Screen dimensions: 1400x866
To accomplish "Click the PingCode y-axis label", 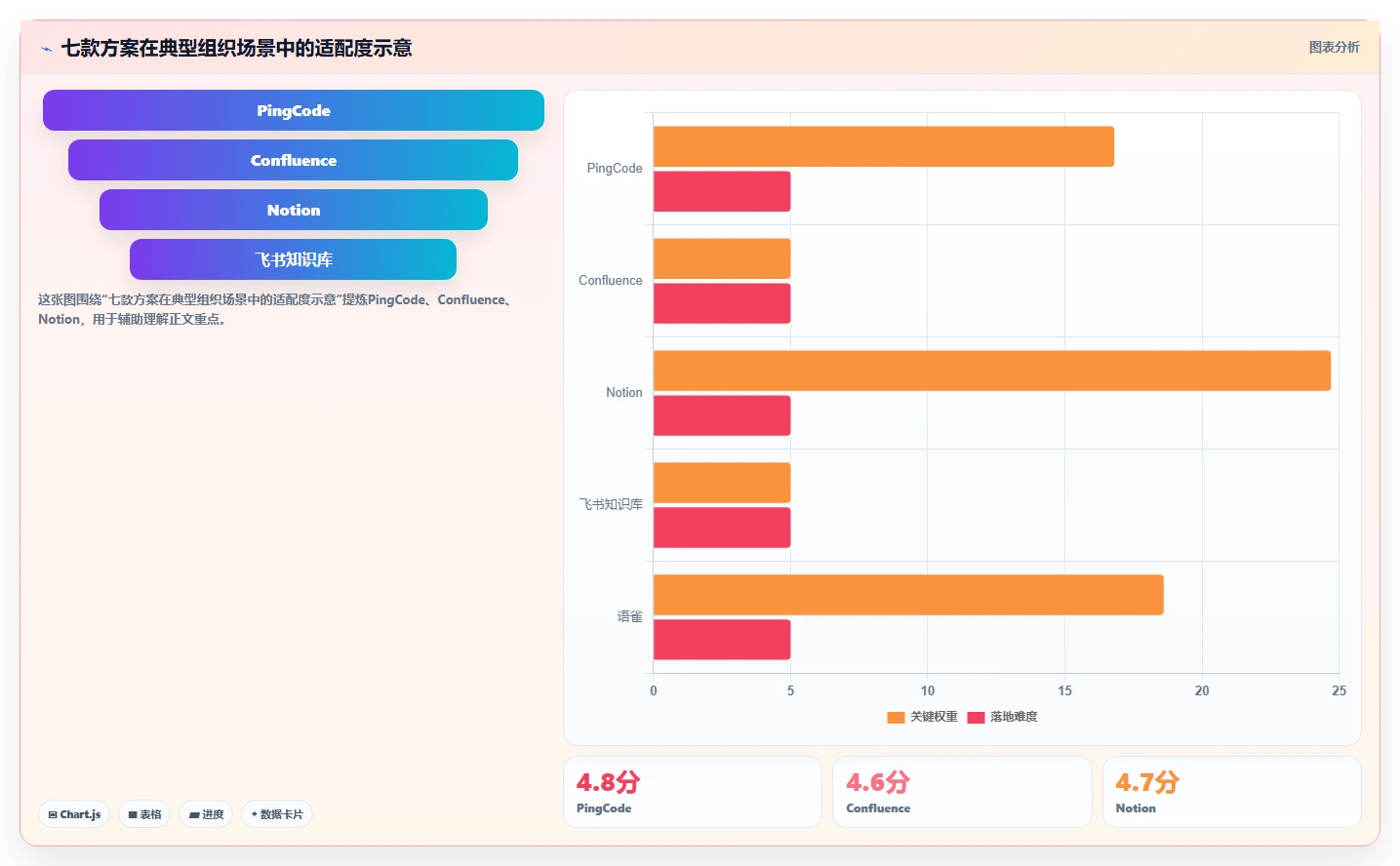I will coord(615,169).
